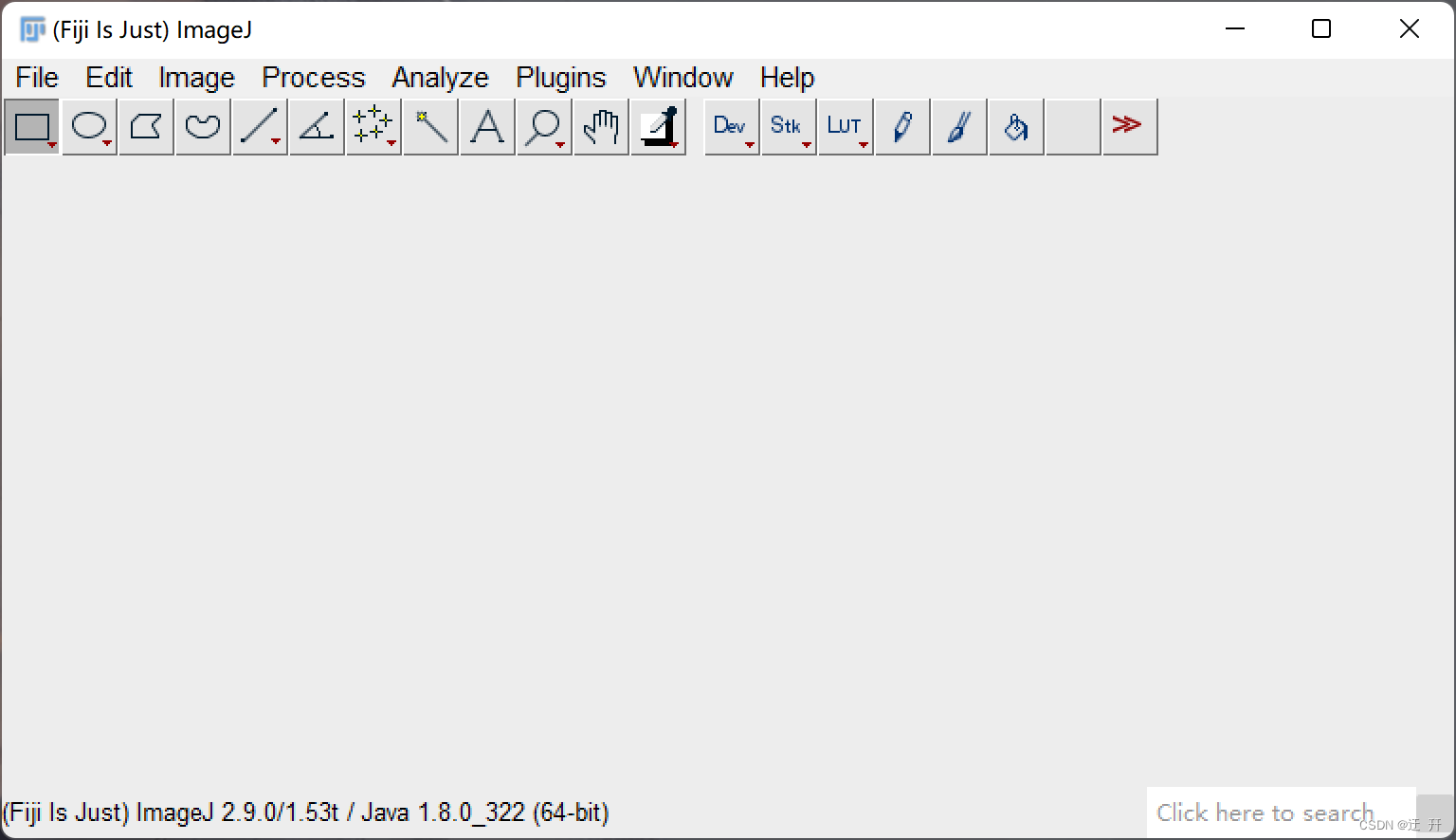Select the Multi-point tool

373,126
